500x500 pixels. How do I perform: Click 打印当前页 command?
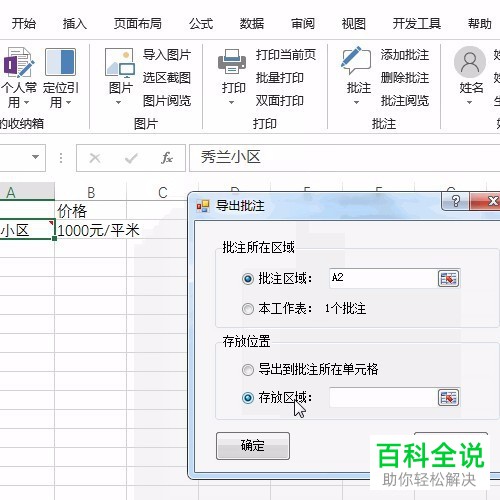[286, 55]
